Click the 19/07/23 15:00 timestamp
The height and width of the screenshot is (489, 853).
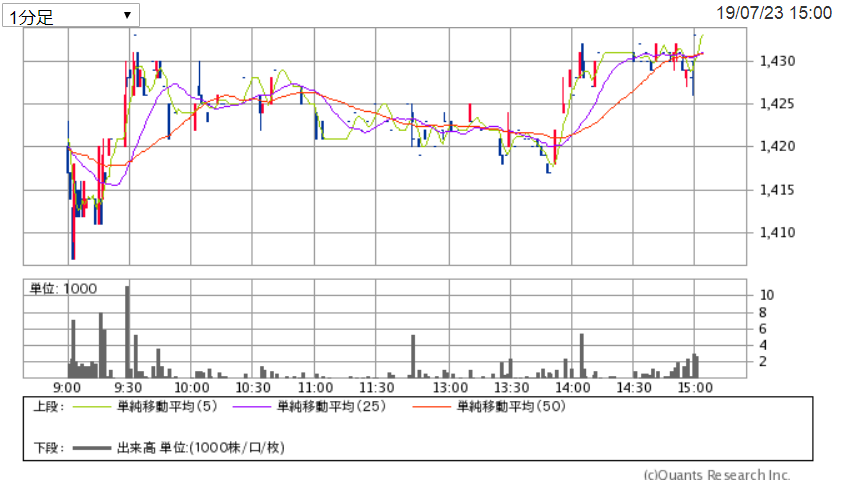tap(774, 13)
